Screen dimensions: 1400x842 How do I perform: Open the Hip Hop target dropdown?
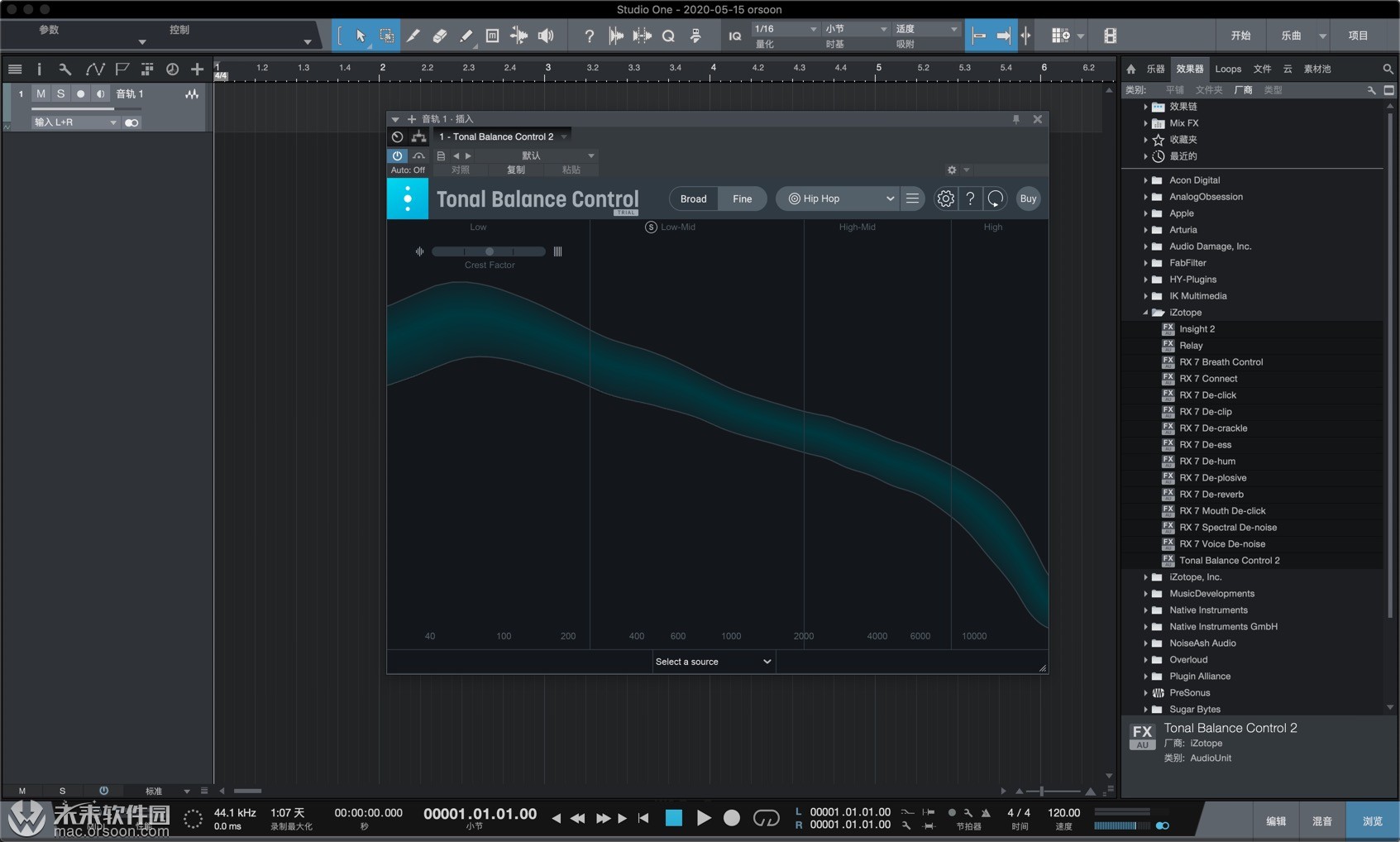click(838, 199)
